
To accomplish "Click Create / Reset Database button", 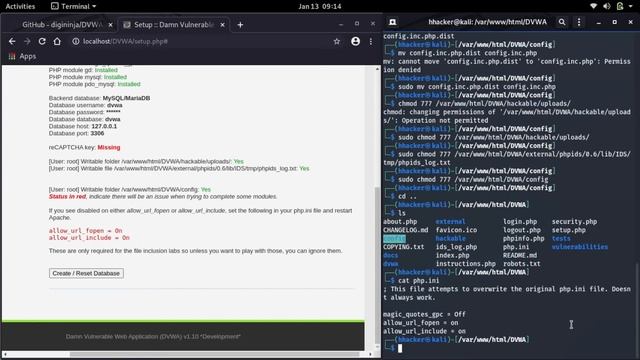I will [86, 273].
